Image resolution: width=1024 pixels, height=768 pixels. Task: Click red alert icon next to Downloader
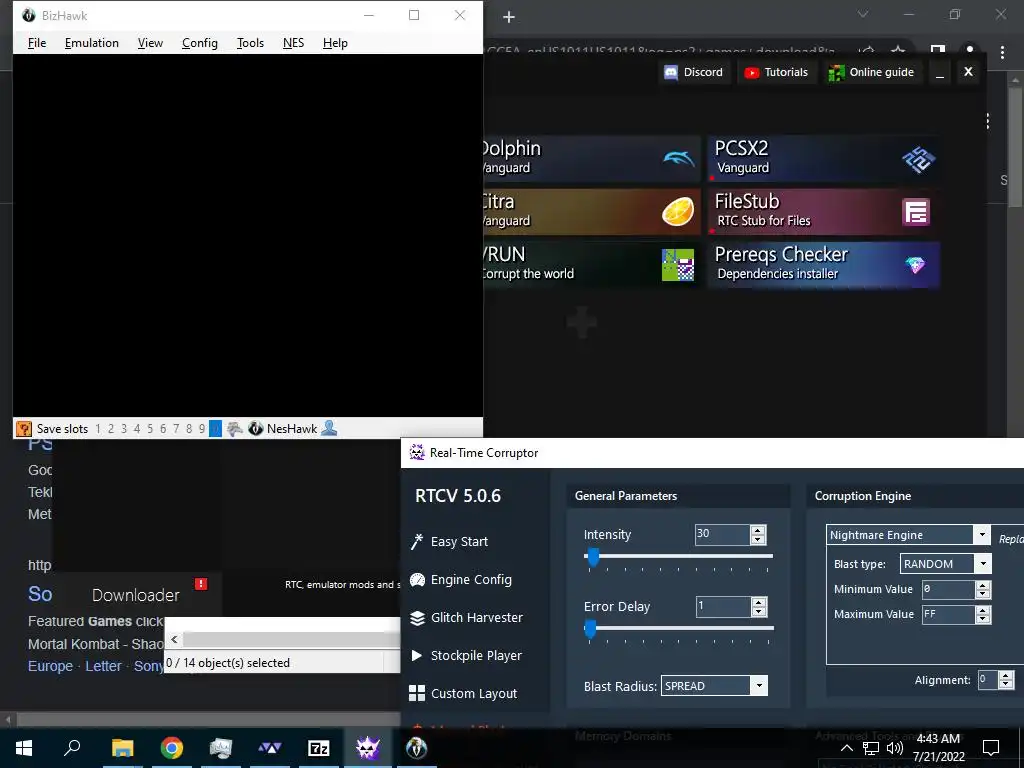[200, 584]
